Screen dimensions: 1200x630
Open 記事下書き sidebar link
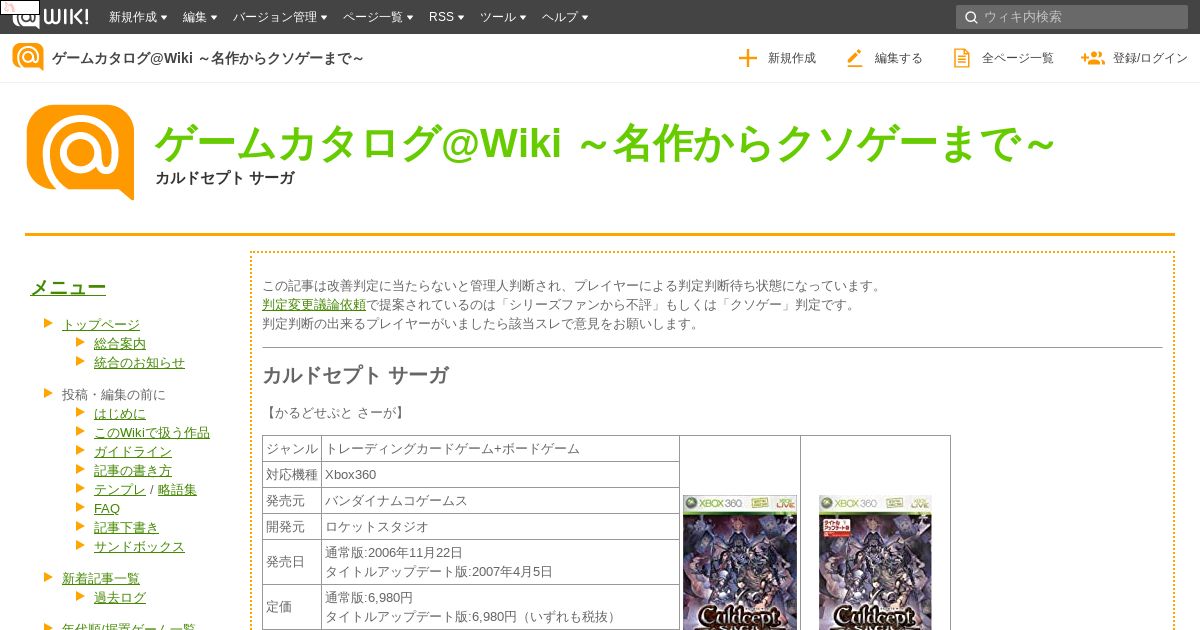(x=126, y=527)
